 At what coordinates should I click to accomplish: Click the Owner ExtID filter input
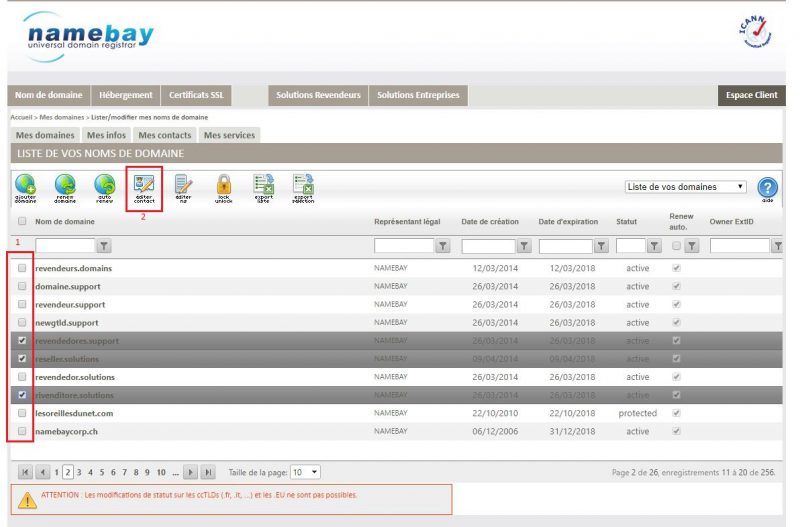[740, 246]
